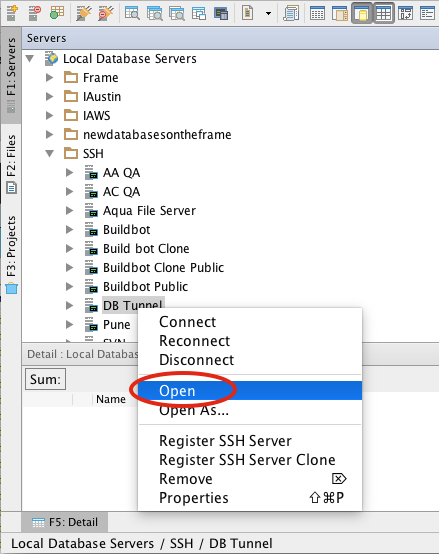Click the disconnect plug icon with red mark
This screenshot has width=439, height=554.
point(106,13)
